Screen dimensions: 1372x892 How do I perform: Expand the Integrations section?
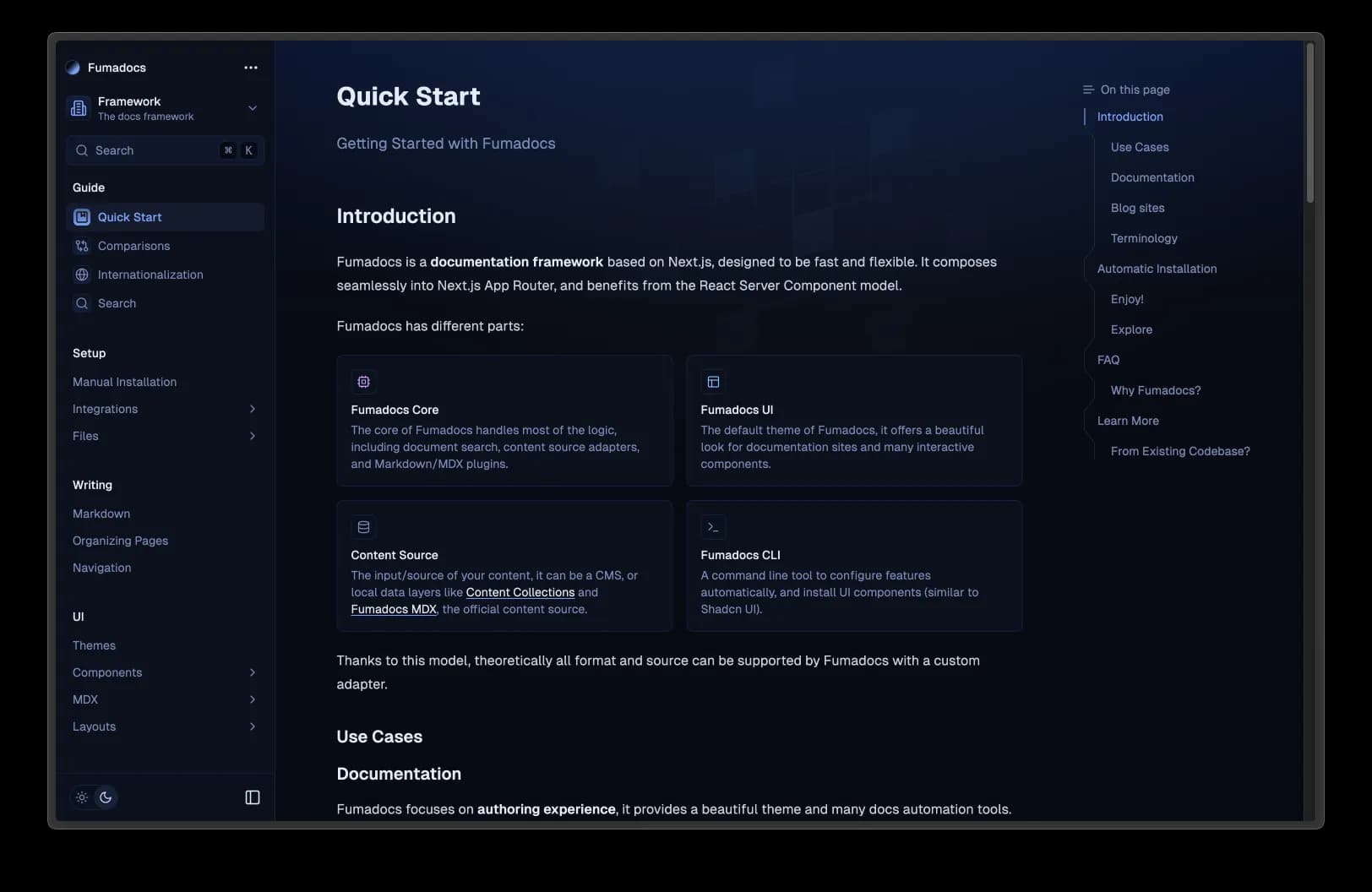coord(252,409)
